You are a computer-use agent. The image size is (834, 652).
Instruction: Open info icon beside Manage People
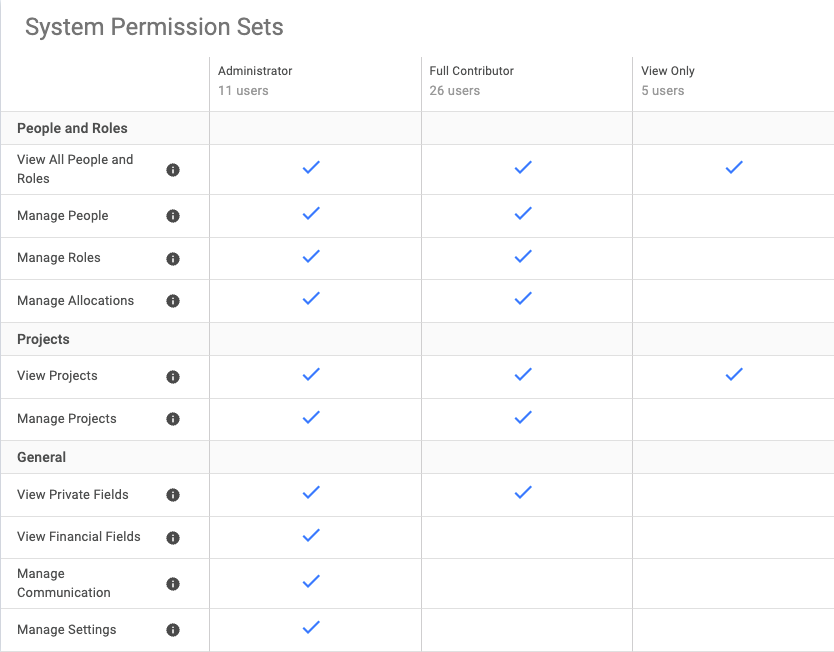[x=173, y=216]
